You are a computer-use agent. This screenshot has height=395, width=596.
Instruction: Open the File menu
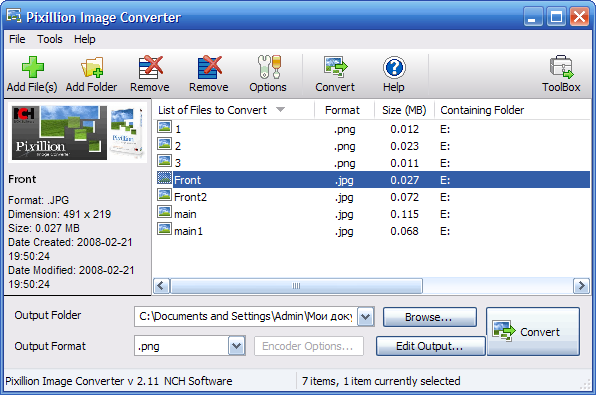17,39
